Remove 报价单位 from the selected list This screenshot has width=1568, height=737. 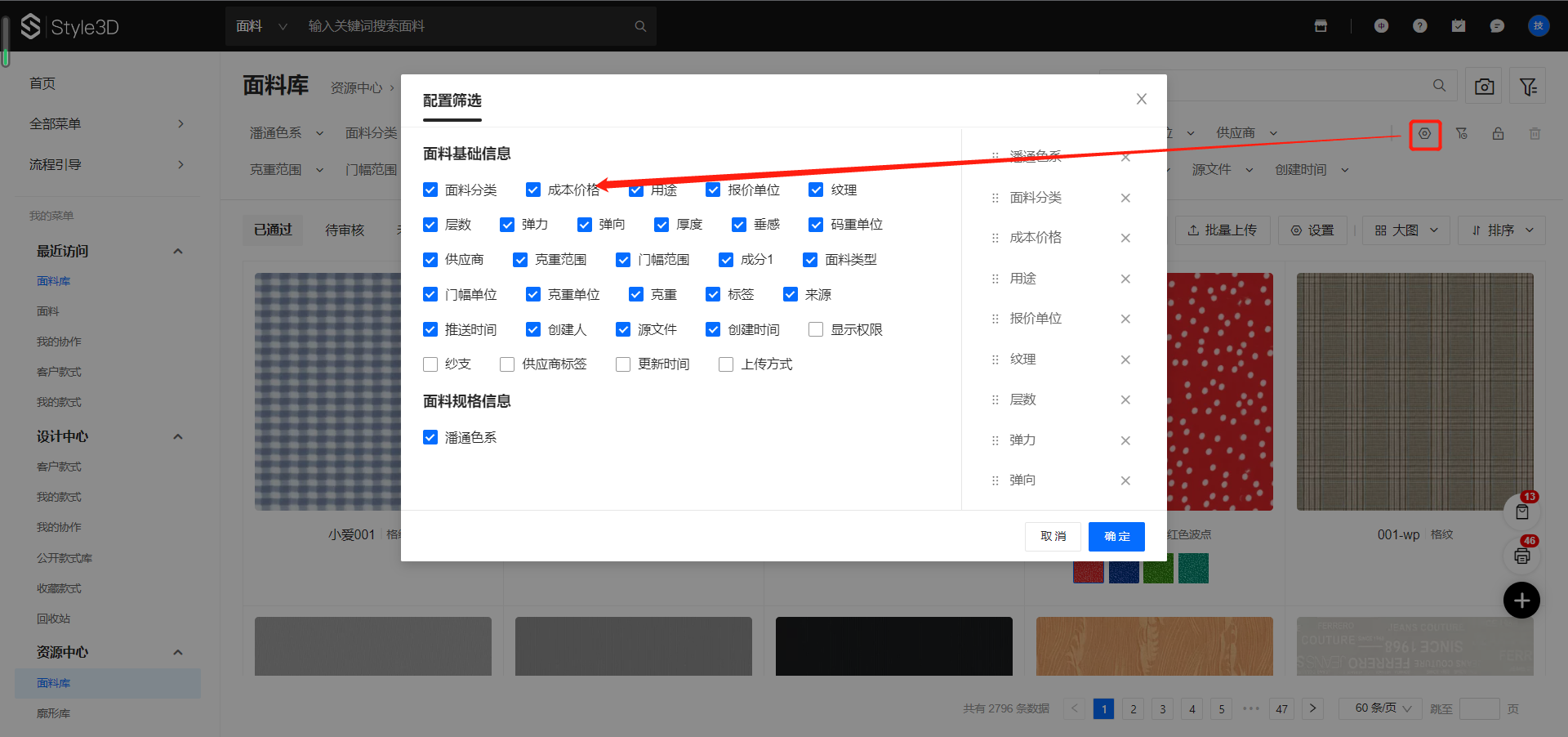click(x=1125, y=319)
